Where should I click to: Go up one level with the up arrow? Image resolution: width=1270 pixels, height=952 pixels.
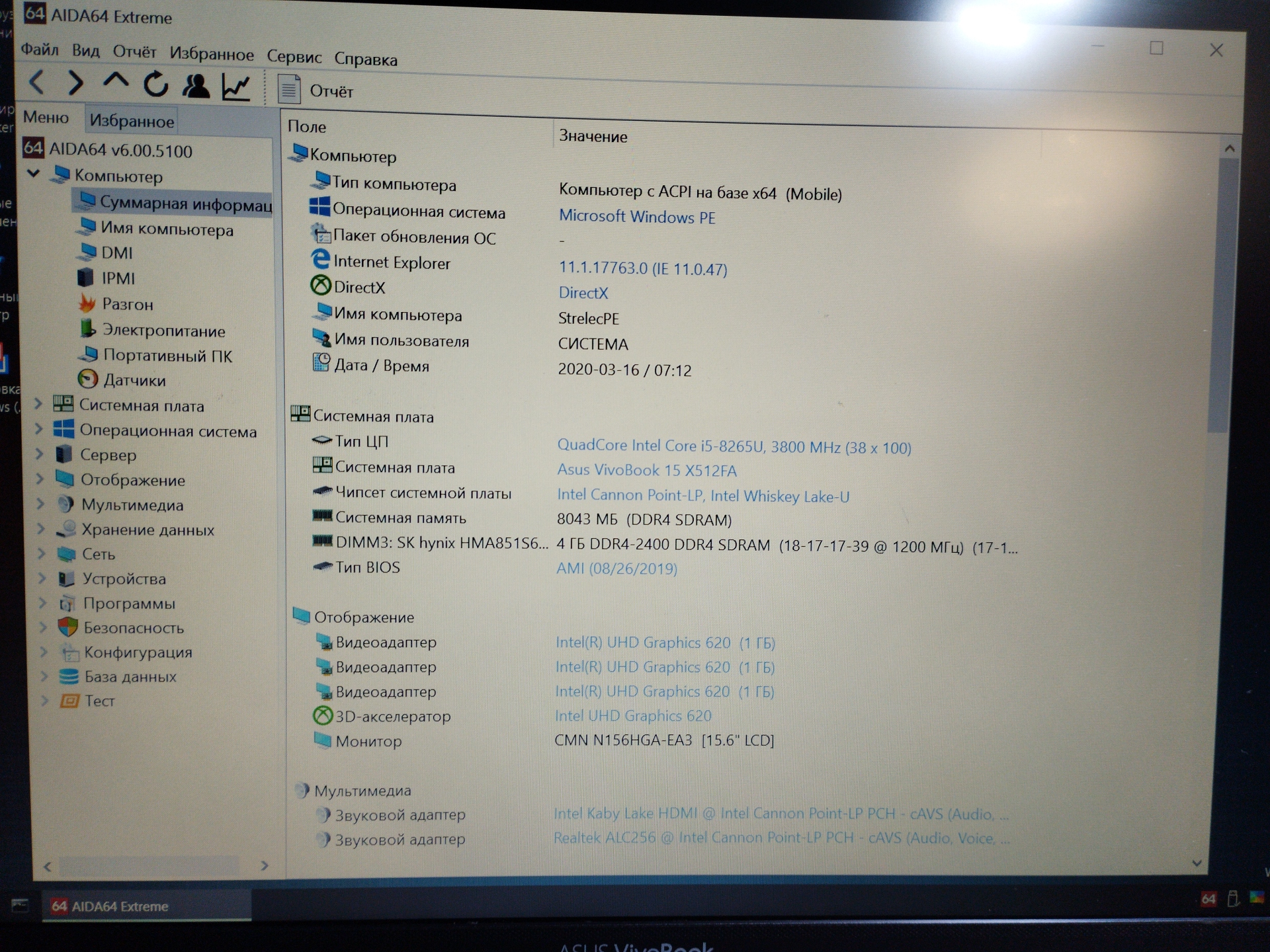coord(115,82)
